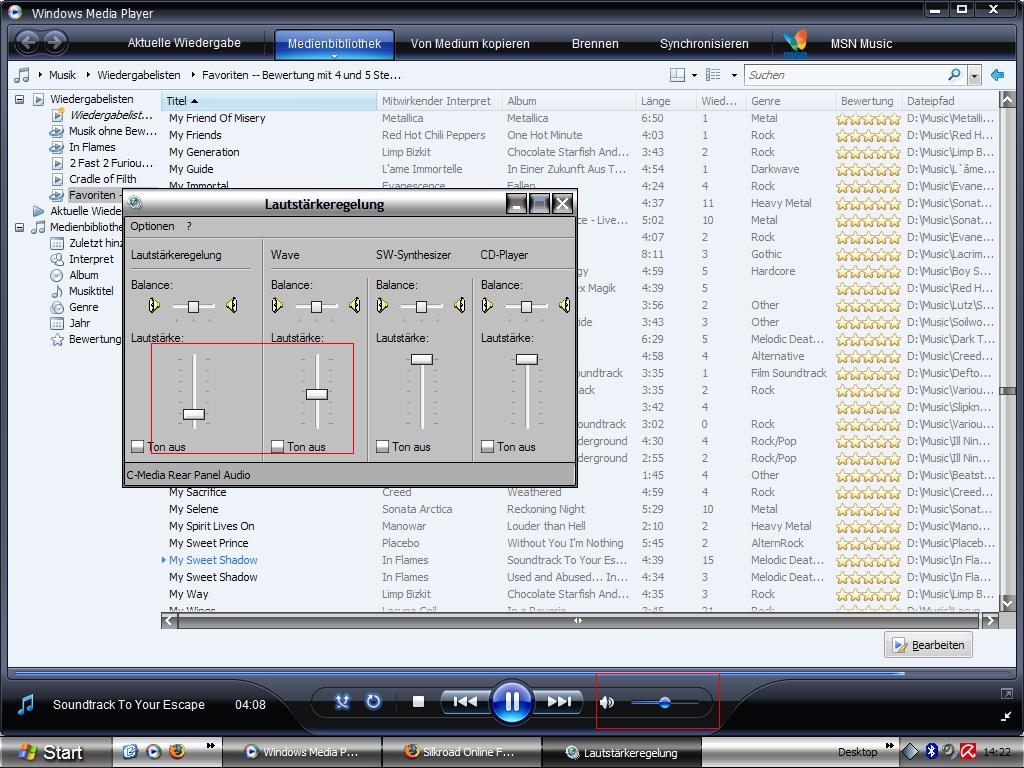Screen dimensions: 1024x768
Task: Collapse the Wiedergabelisten tree node
Action: [19, 99]
